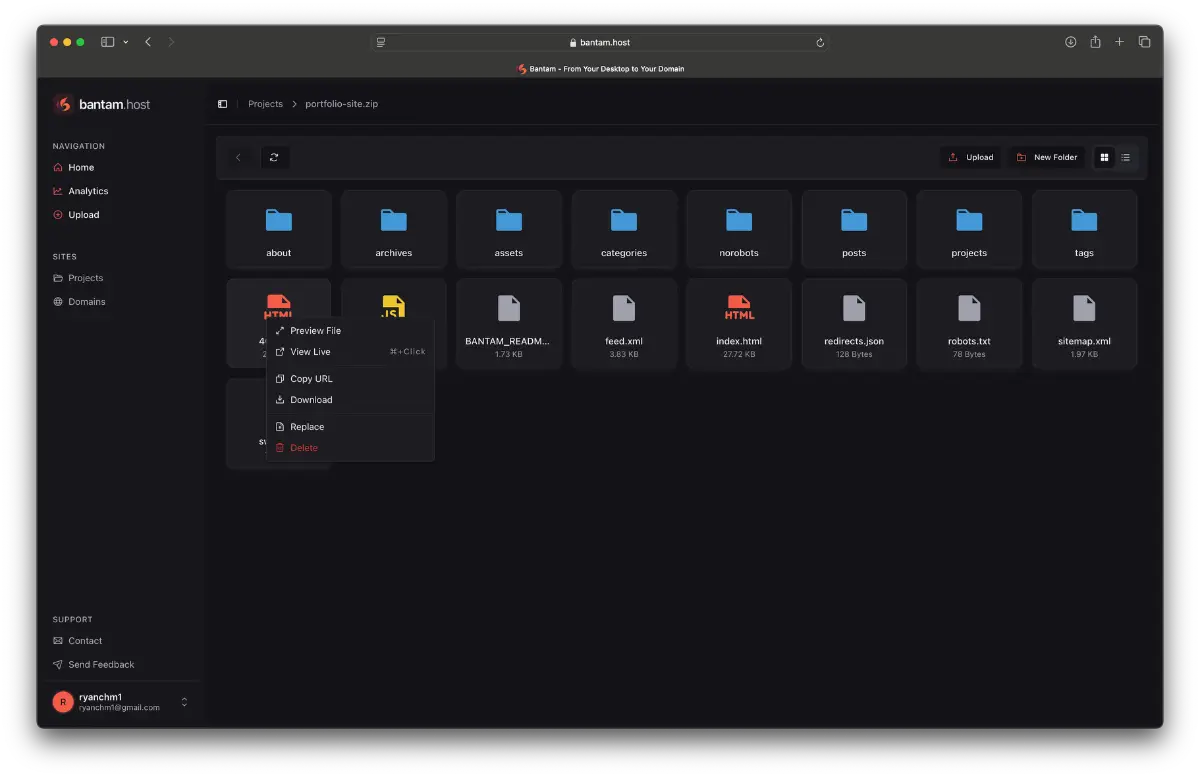Open Safari sidebar dropdown chevron

click(126, 42)
